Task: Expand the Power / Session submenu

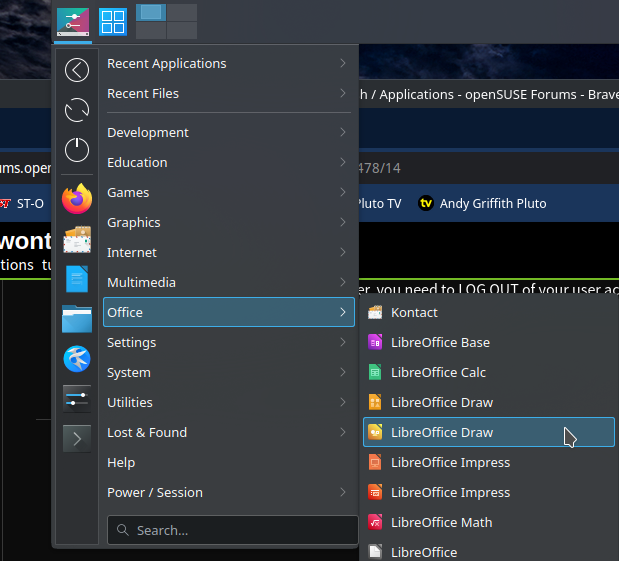Action: coord(228,492)
